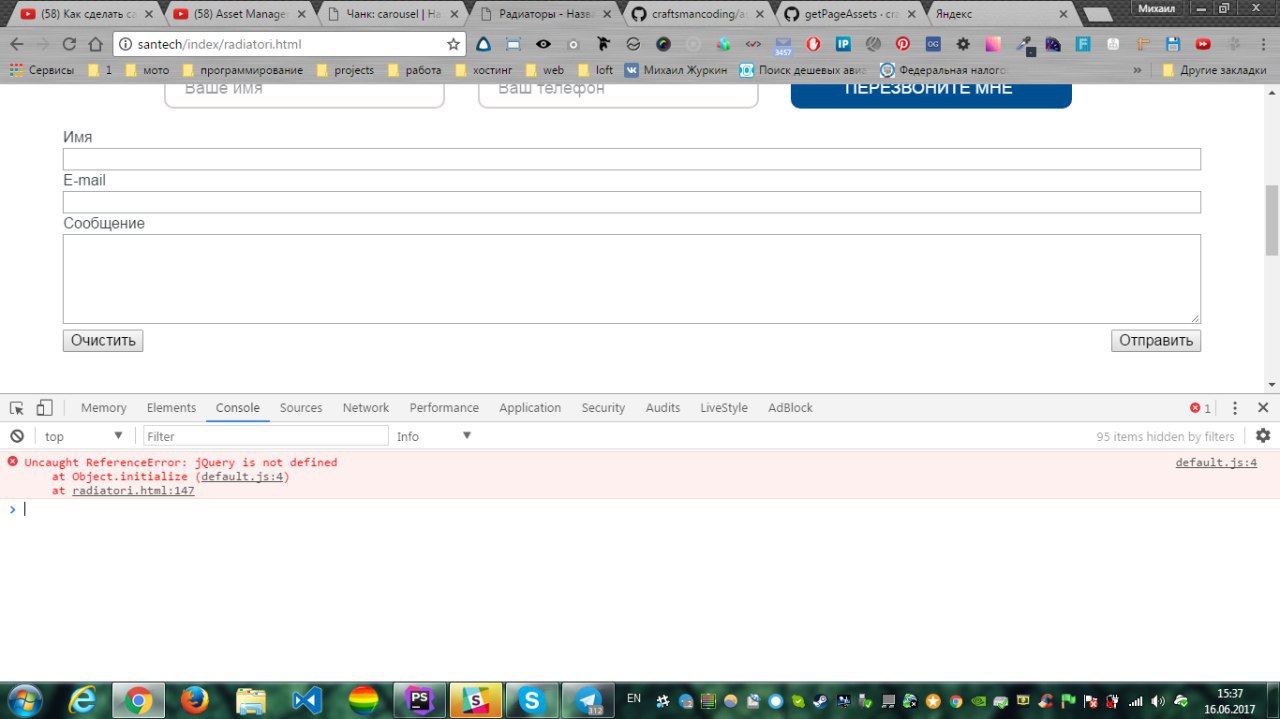Open the default.js:4 link on the right

(1216, 462)
